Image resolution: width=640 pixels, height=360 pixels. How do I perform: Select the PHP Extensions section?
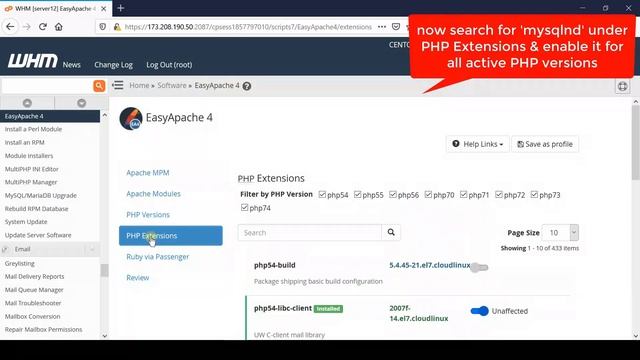click(171, 236)
